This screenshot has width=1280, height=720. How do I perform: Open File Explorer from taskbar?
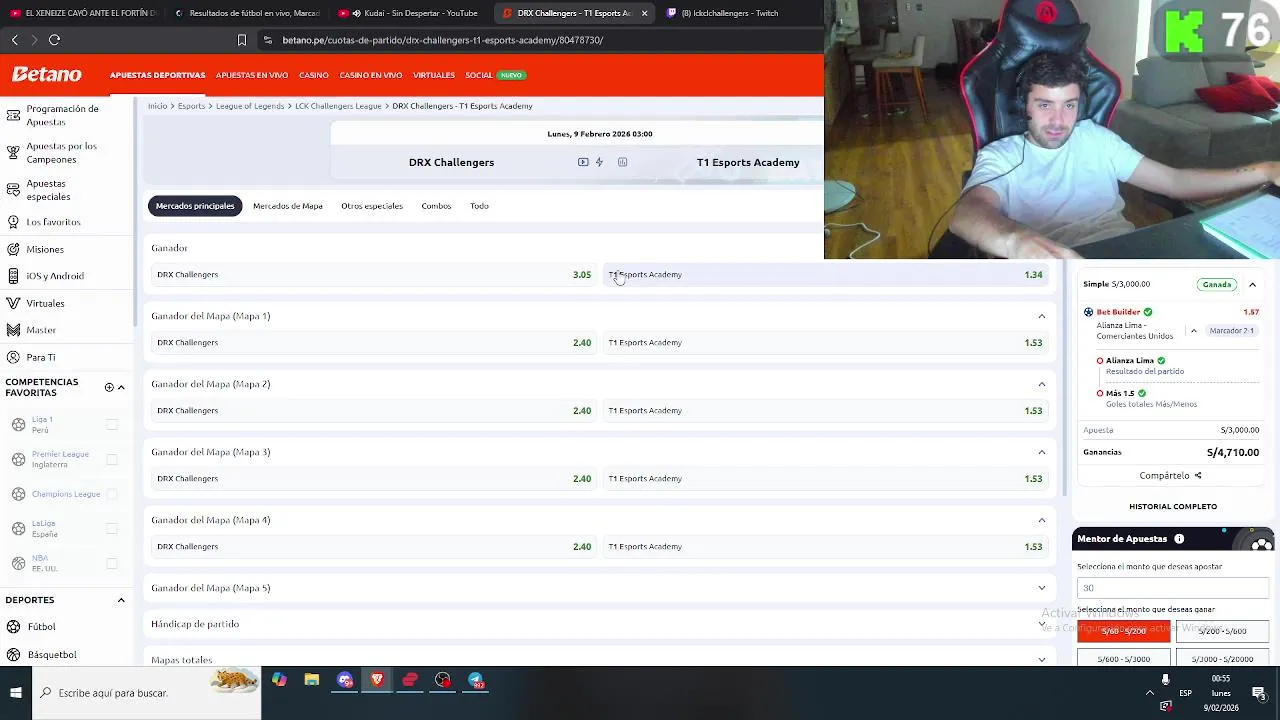click(312, 681)
